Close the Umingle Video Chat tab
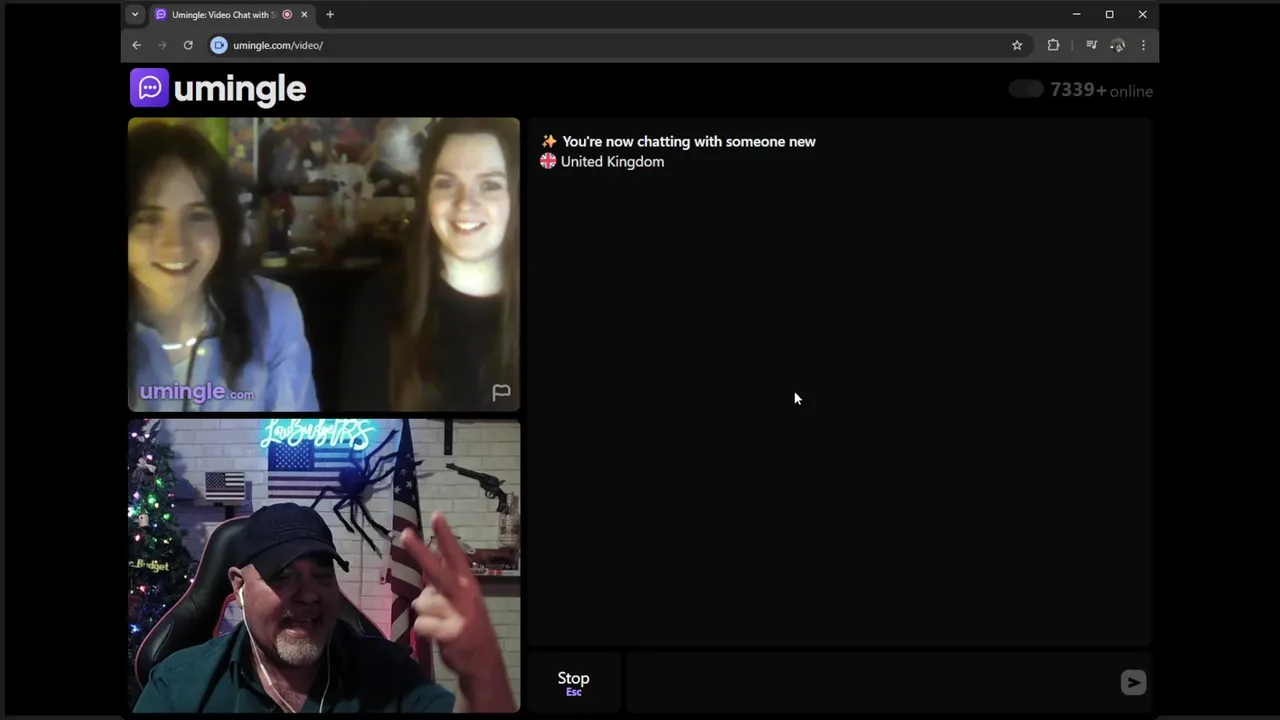 point(304,15)
